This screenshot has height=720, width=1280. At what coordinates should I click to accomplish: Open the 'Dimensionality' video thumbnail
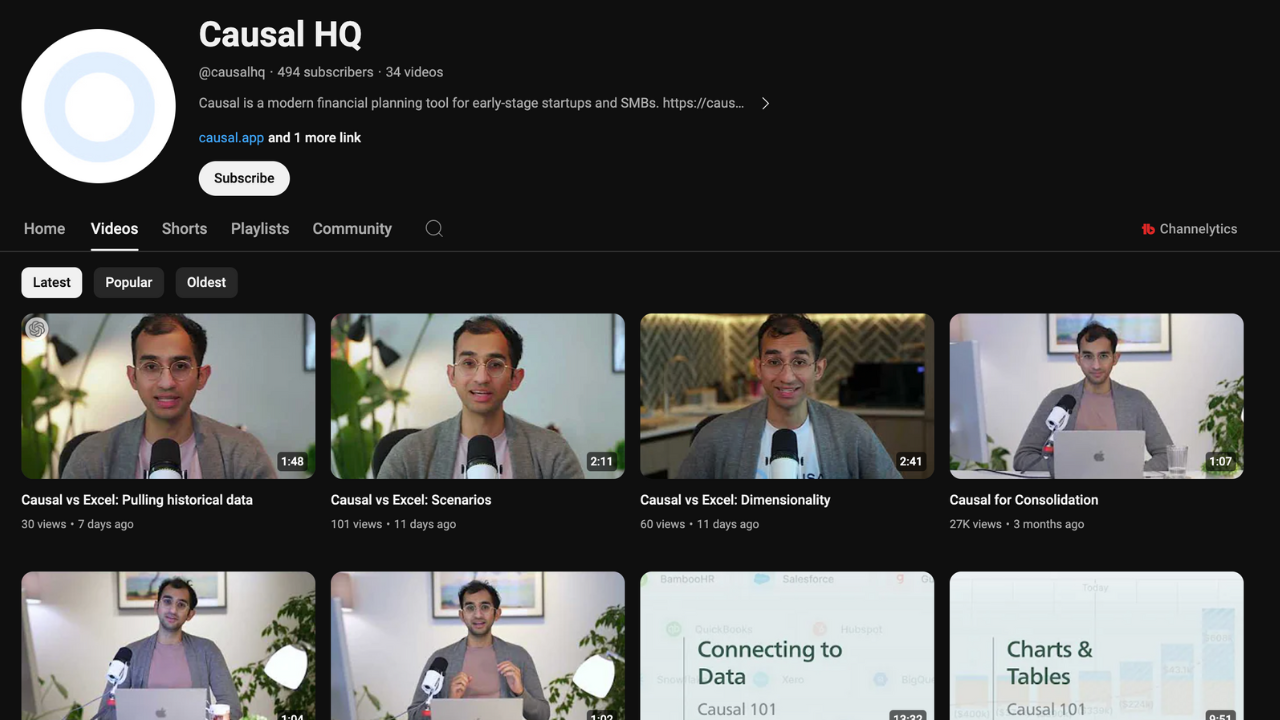pyautogui.click(x=787, y=396)
